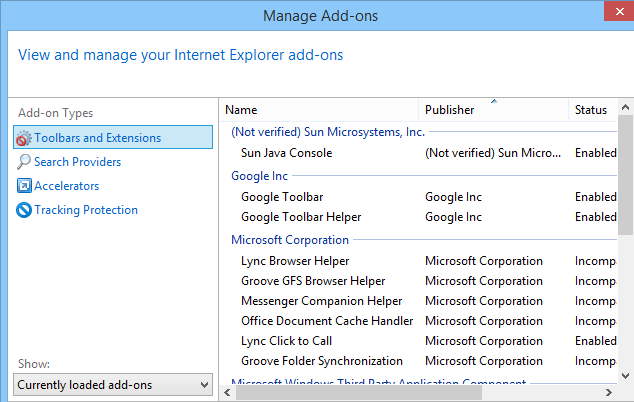Close the Manage Add-ons window
Screen dimensions: 634x402
click(x=619, y=12)
